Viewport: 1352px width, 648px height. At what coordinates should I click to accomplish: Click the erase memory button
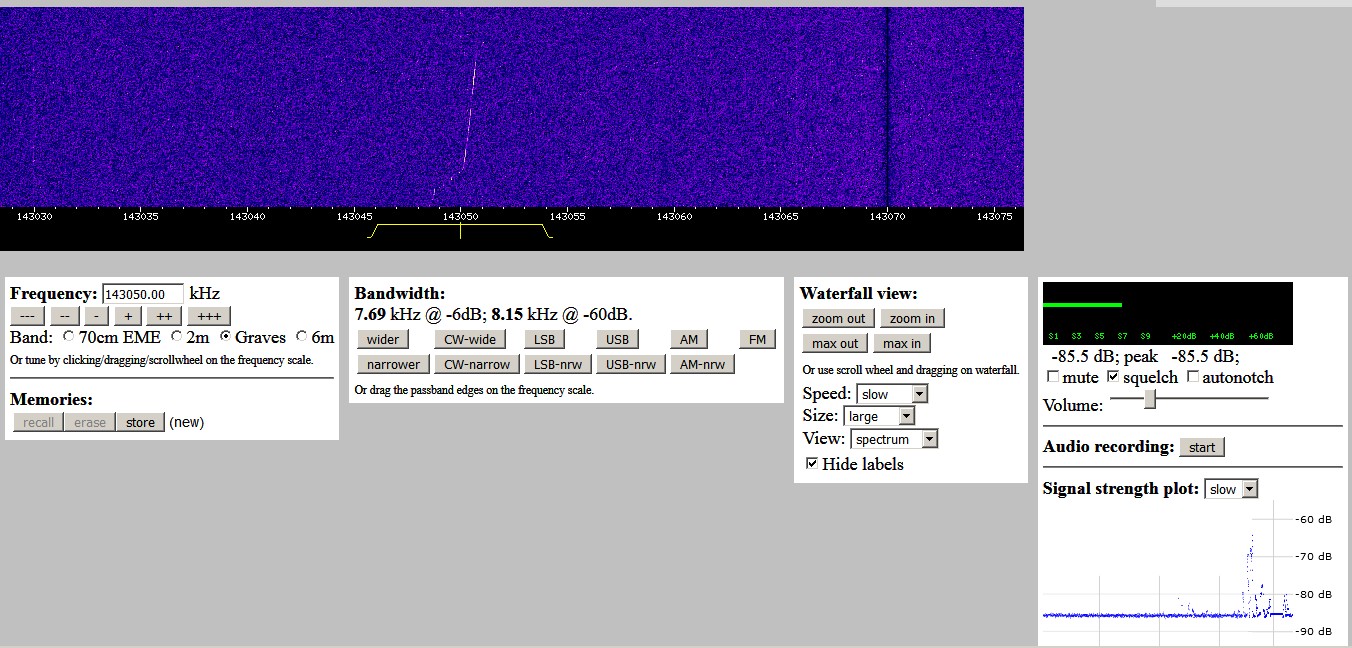[x=89, y=422]
